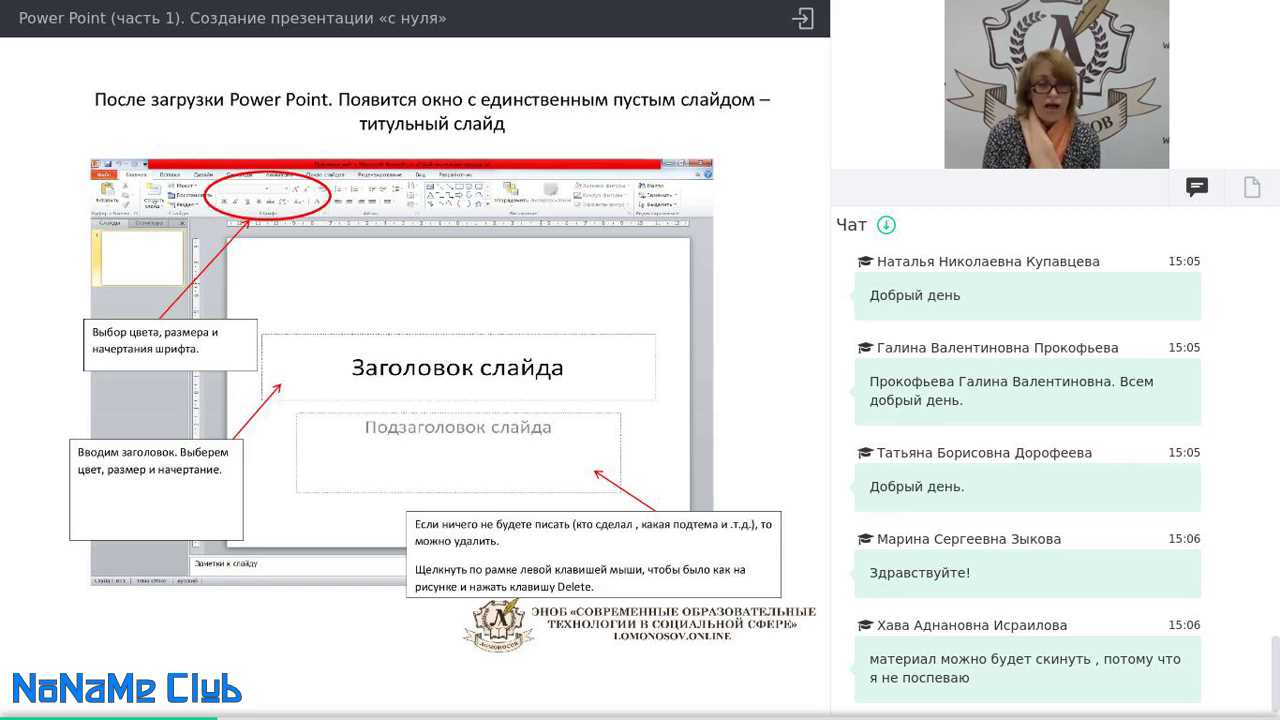The width and height of the screenshot is (1280, 720).
Task: Click the graduation cap beside Хава Аднановна Исраилова
Action: [x=865, y=626]
